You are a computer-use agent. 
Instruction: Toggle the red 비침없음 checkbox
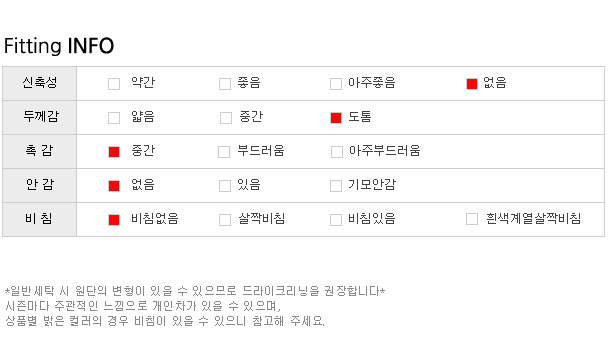114,220
